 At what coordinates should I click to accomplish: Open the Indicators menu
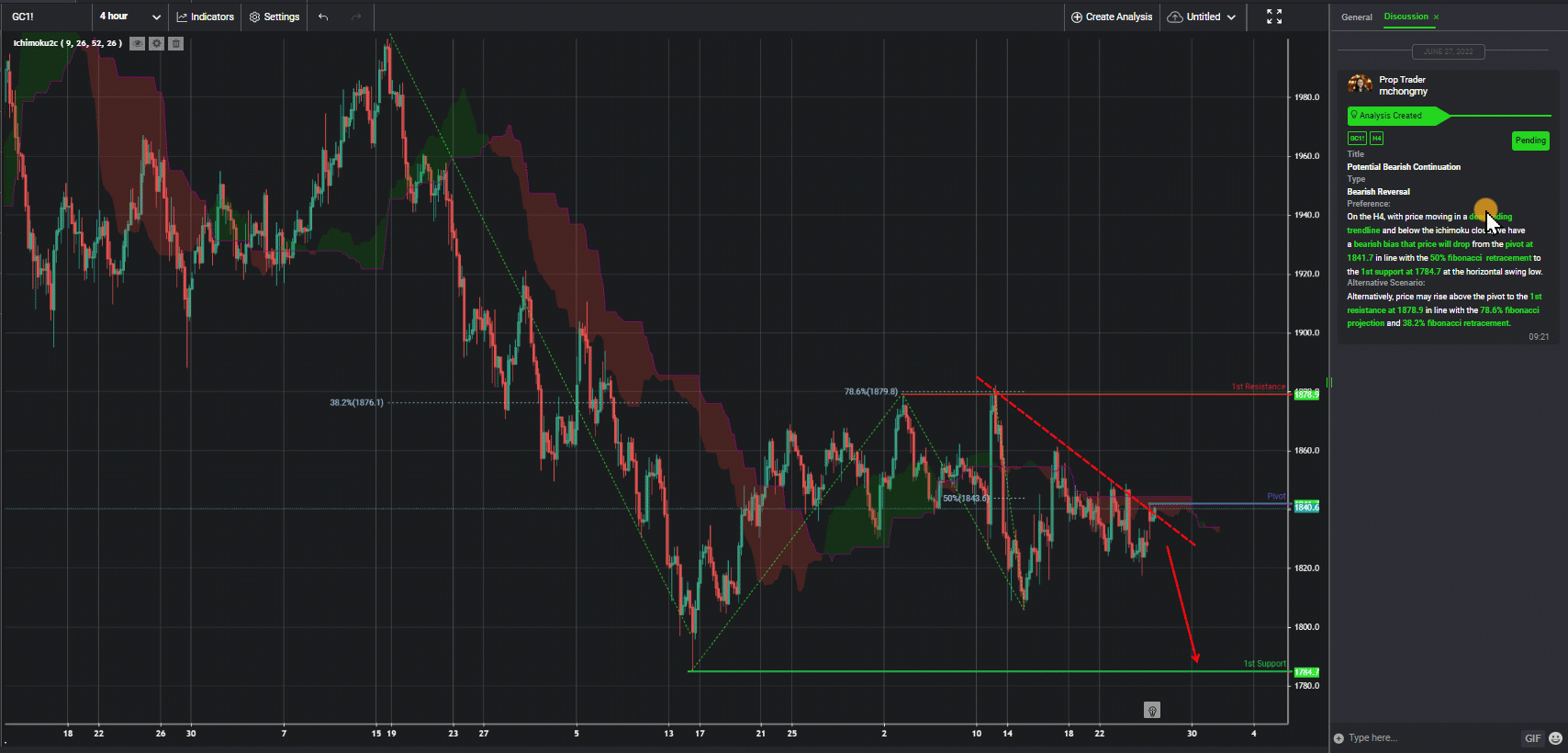206,17
